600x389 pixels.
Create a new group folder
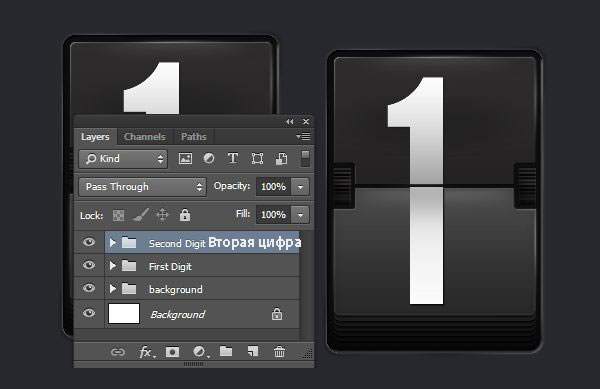tap(226, 351)
